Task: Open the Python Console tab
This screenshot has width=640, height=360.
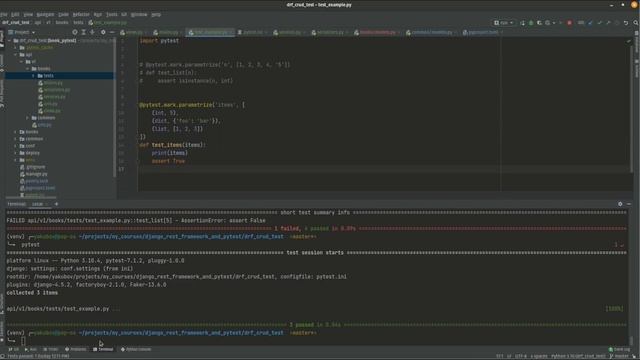Action: 136,349
